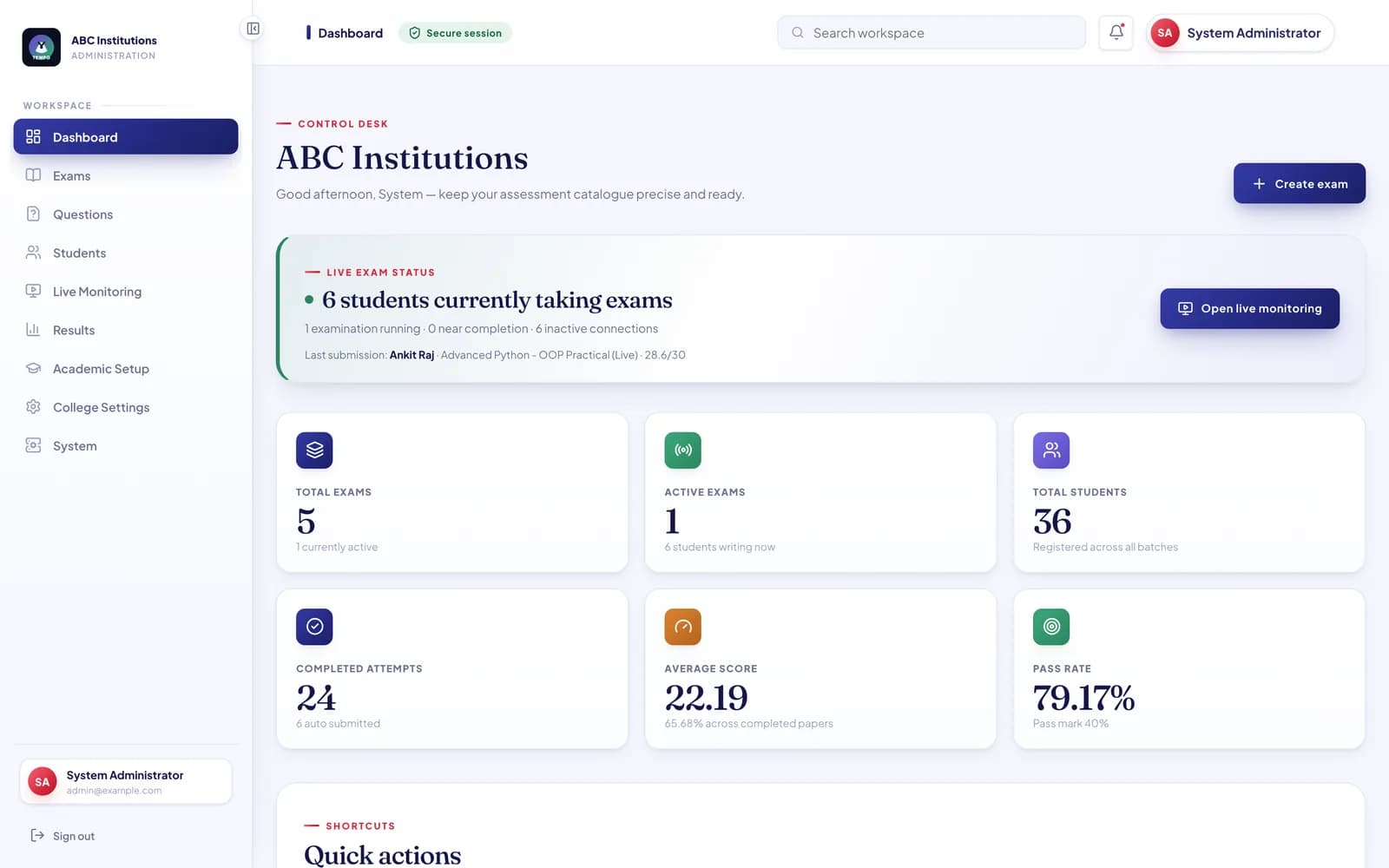Focus the Search workspace field
Image resolution: width=1389 pixels, height=868 pixels.
pyautogui.click(x=931, y=33)
